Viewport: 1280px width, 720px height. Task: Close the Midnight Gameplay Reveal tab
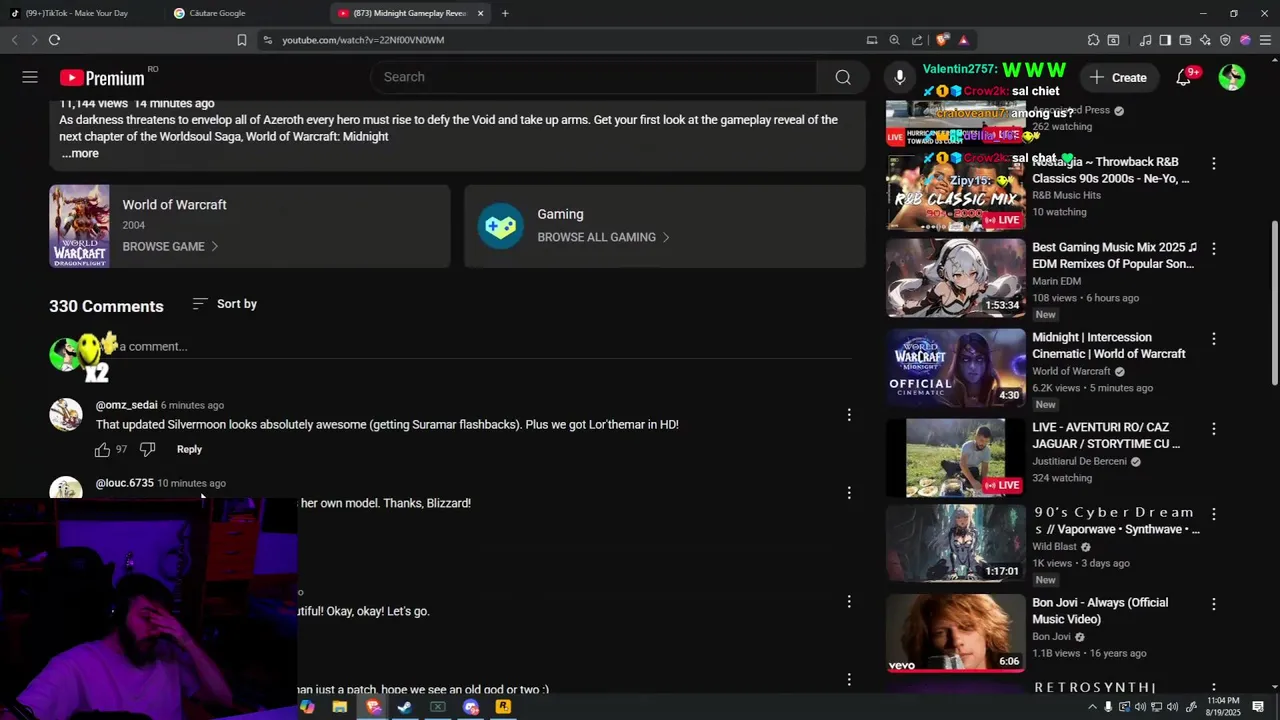pyautogui.click(x=481, y=13)
